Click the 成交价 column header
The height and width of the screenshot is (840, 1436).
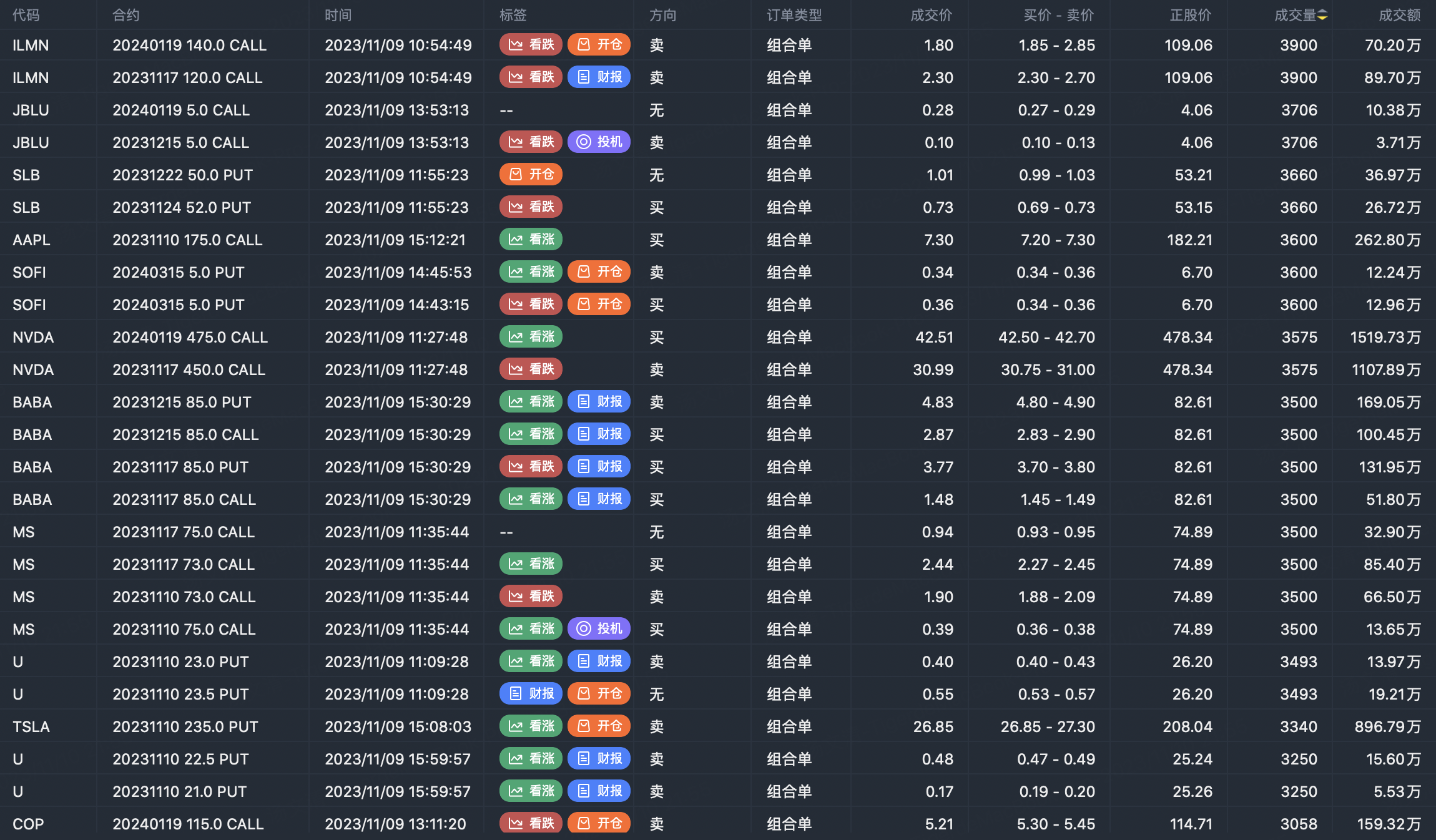[x=932, y=15]
